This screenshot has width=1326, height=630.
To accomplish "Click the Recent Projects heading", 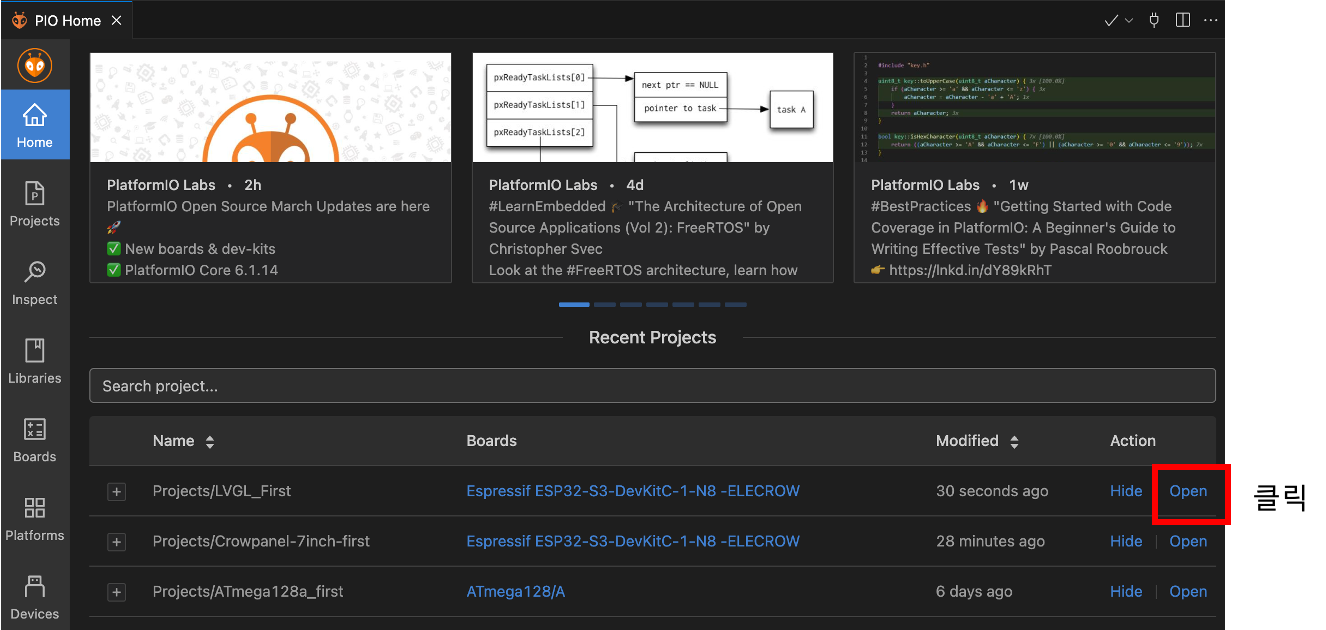I will tap(652, 338).
